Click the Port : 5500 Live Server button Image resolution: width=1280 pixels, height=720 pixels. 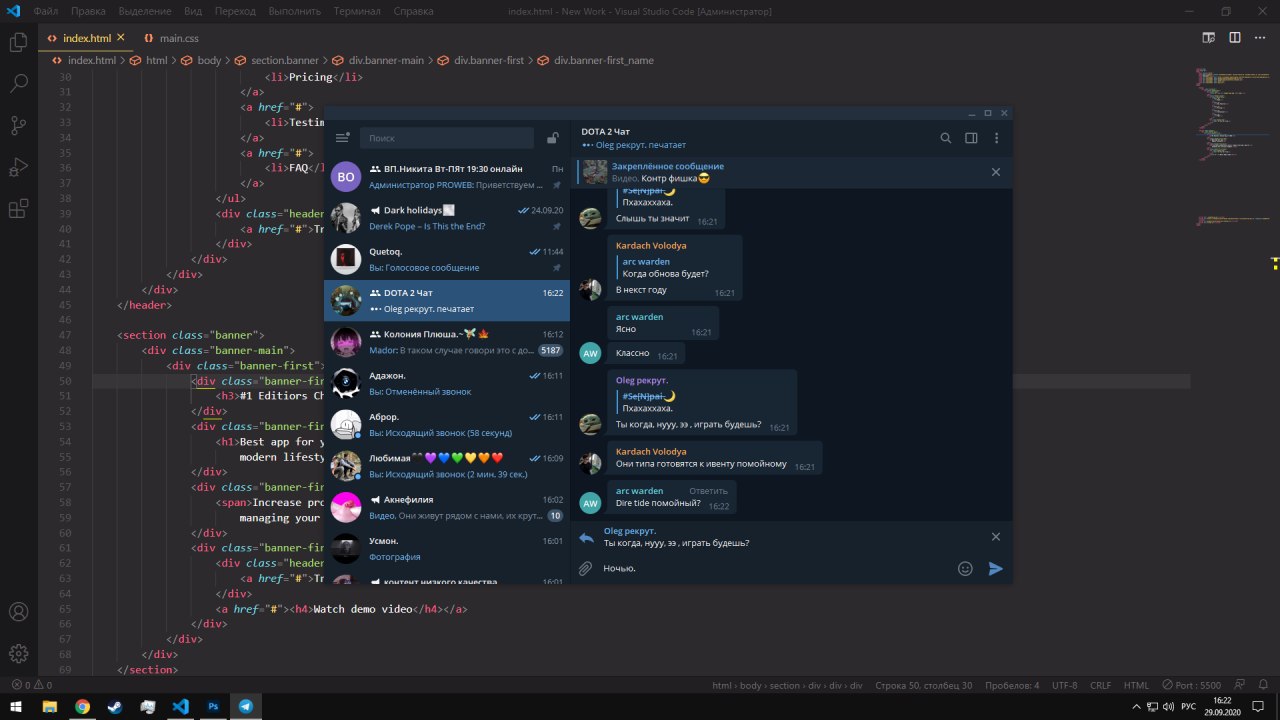(1191, 685)
